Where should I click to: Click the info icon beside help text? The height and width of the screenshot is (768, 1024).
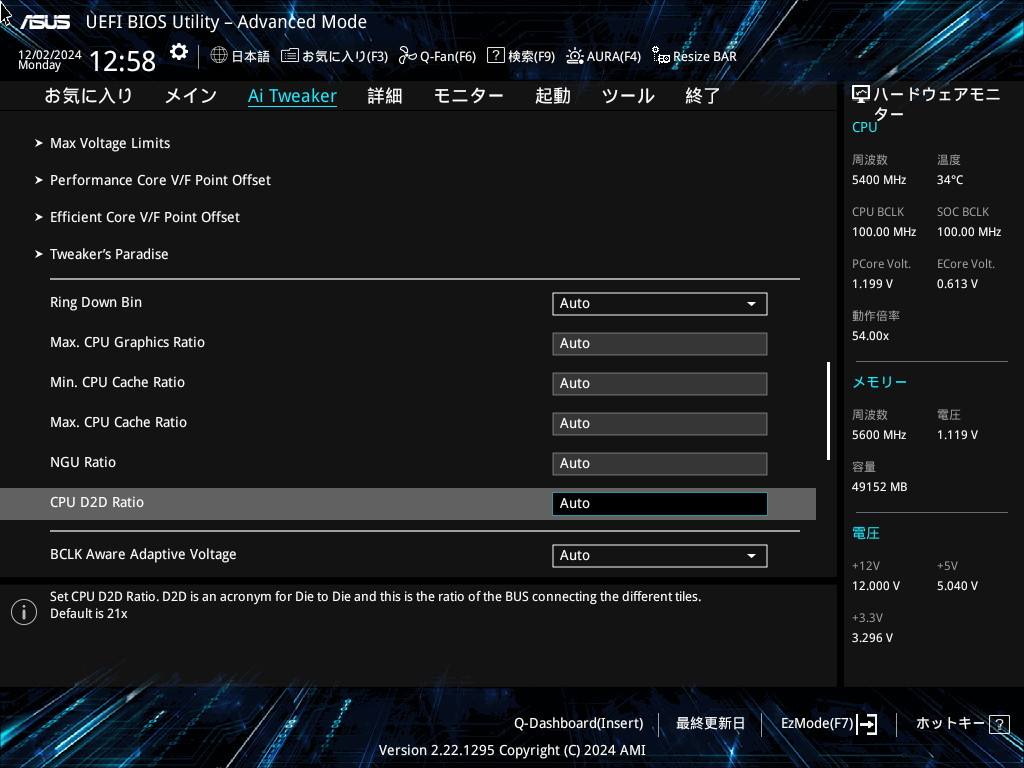(24, 612)
